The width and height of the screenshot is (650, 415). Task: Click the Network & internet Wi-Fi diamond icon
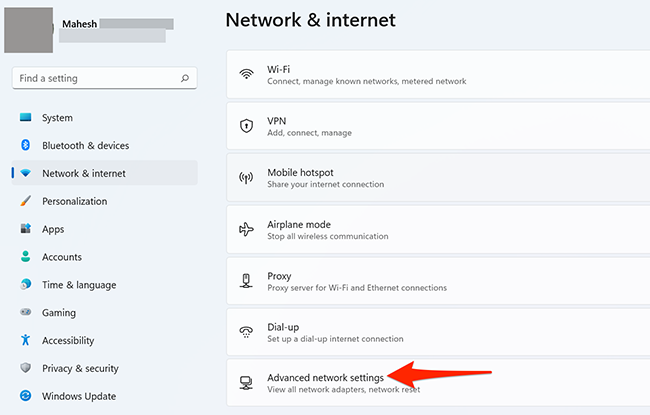(x=26, y=173)
